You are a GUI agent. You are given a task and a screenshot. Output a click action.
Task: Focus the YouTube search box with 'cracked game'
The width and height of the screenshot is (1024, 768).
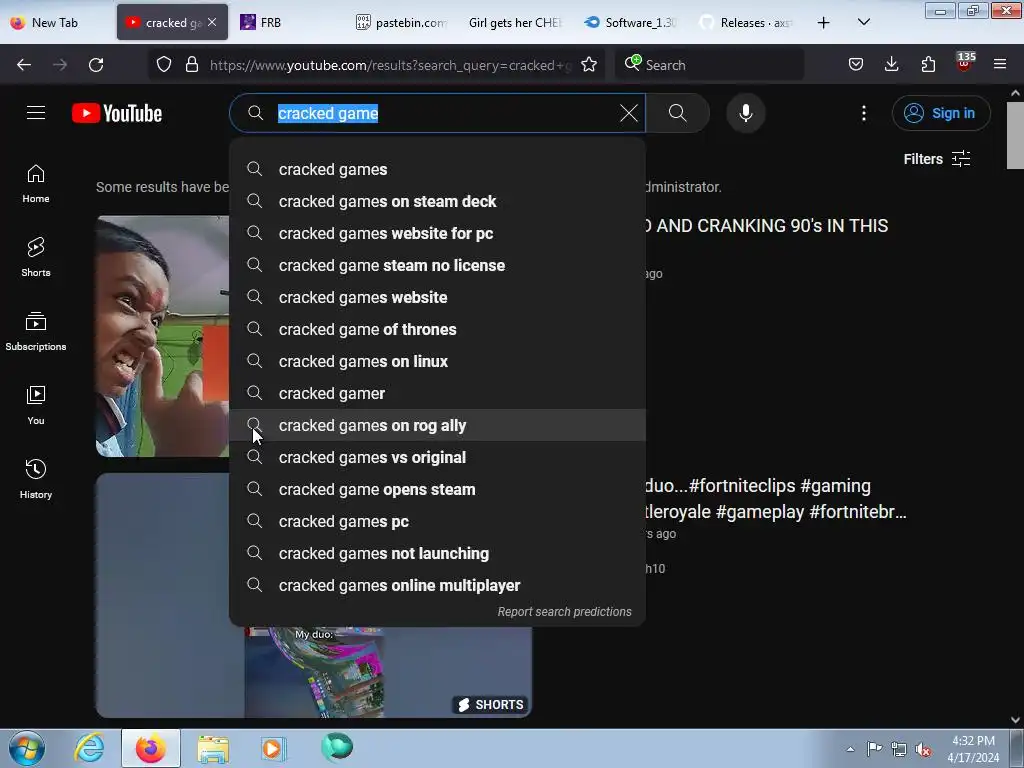438,113
